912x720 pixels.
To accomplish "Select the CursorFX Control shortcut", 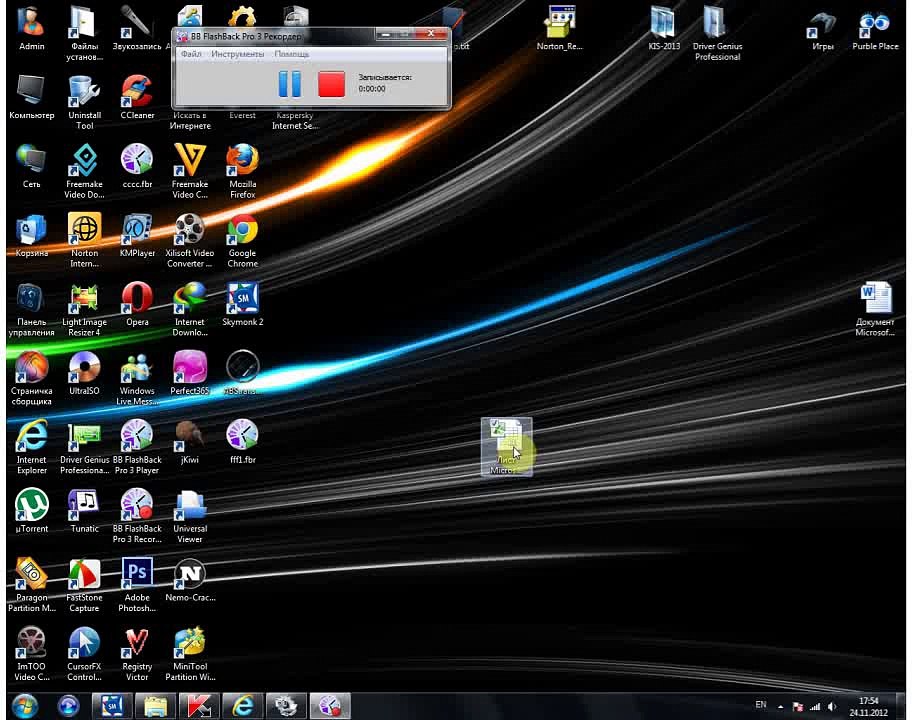I will (x=84, y=654).
